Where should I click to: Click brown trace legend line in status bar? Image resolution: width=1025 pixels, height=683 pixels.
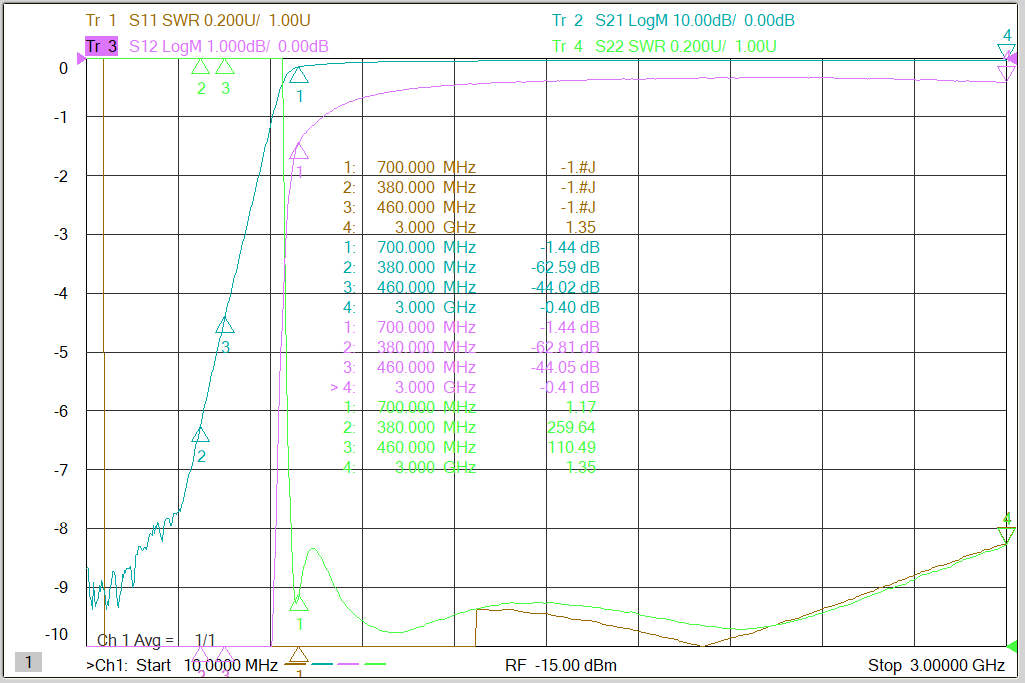click(x=297, y=664)
